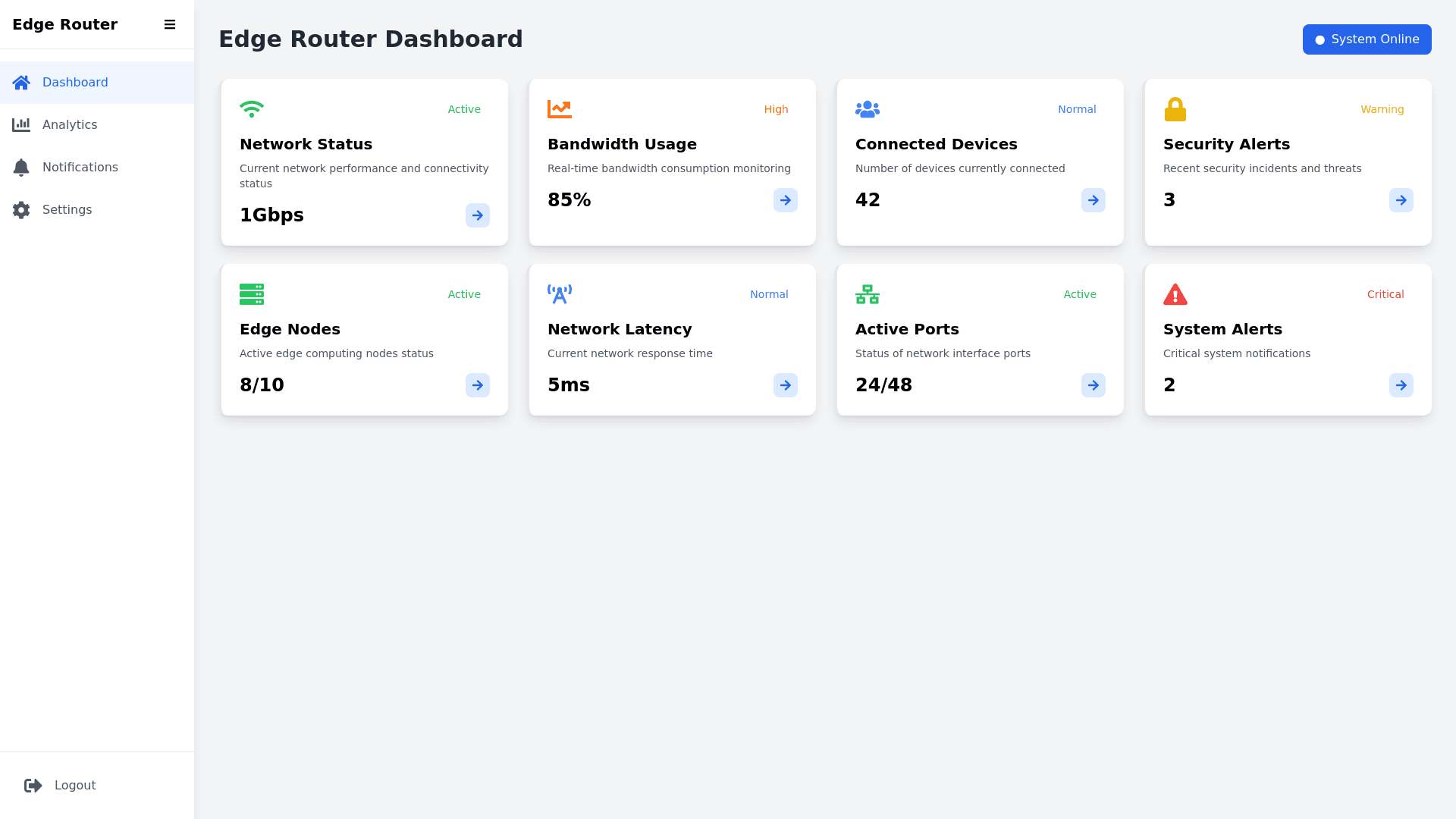
Task: Toggle sidebar with the hamburger menu icon
Action: point(170,24)
